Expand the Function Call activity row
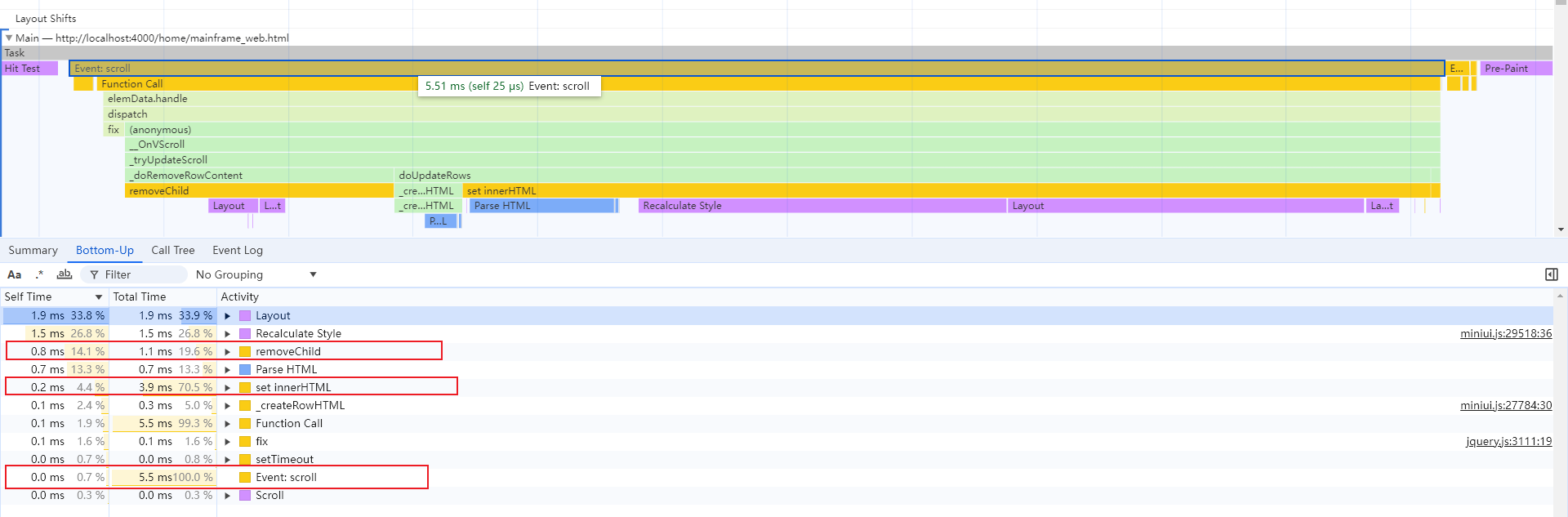Screen dimensions: 1568x517 click(228, 424)
